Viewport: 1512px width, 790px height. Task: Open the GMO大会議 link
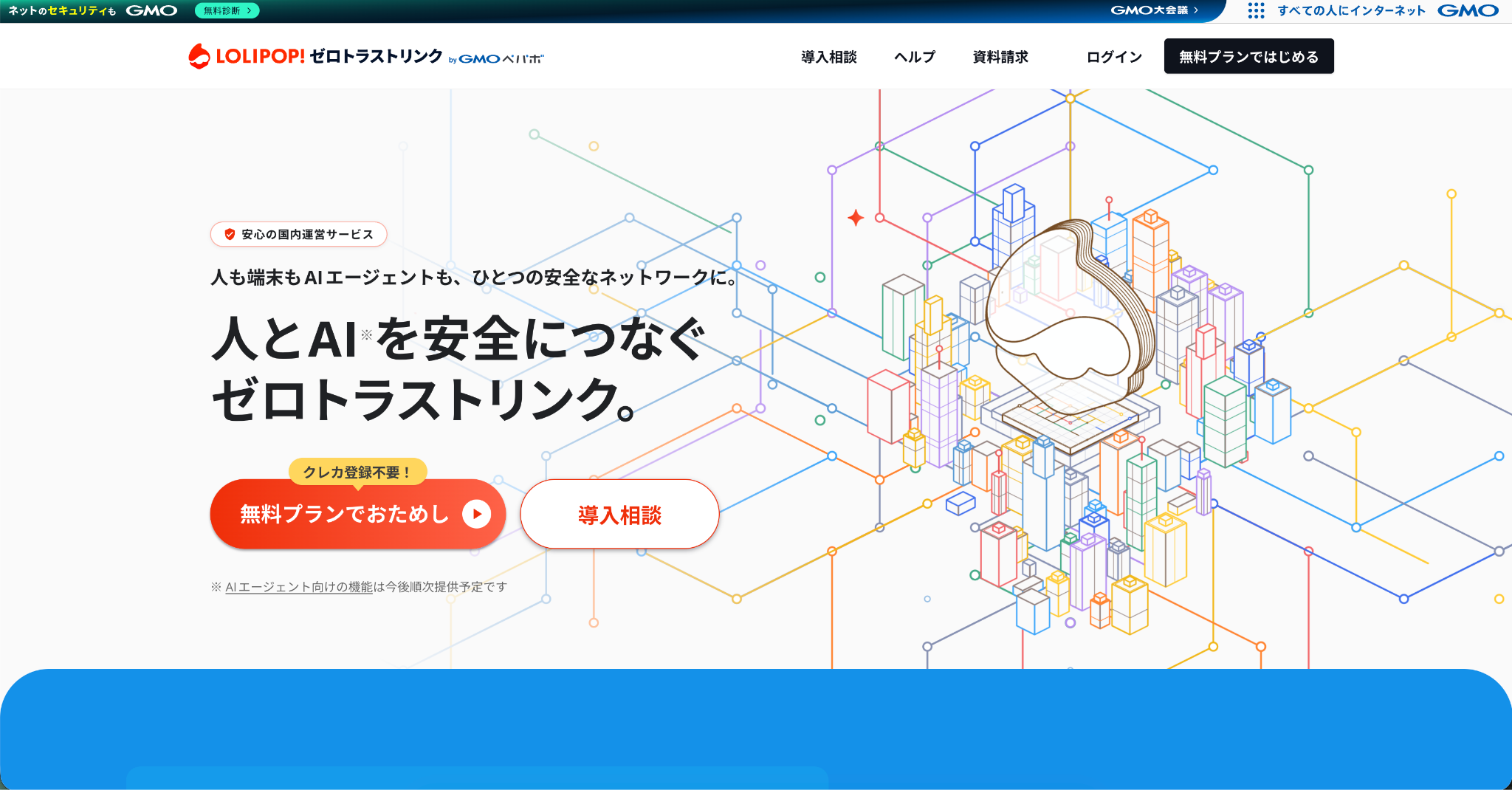[x=1154, y=10]
